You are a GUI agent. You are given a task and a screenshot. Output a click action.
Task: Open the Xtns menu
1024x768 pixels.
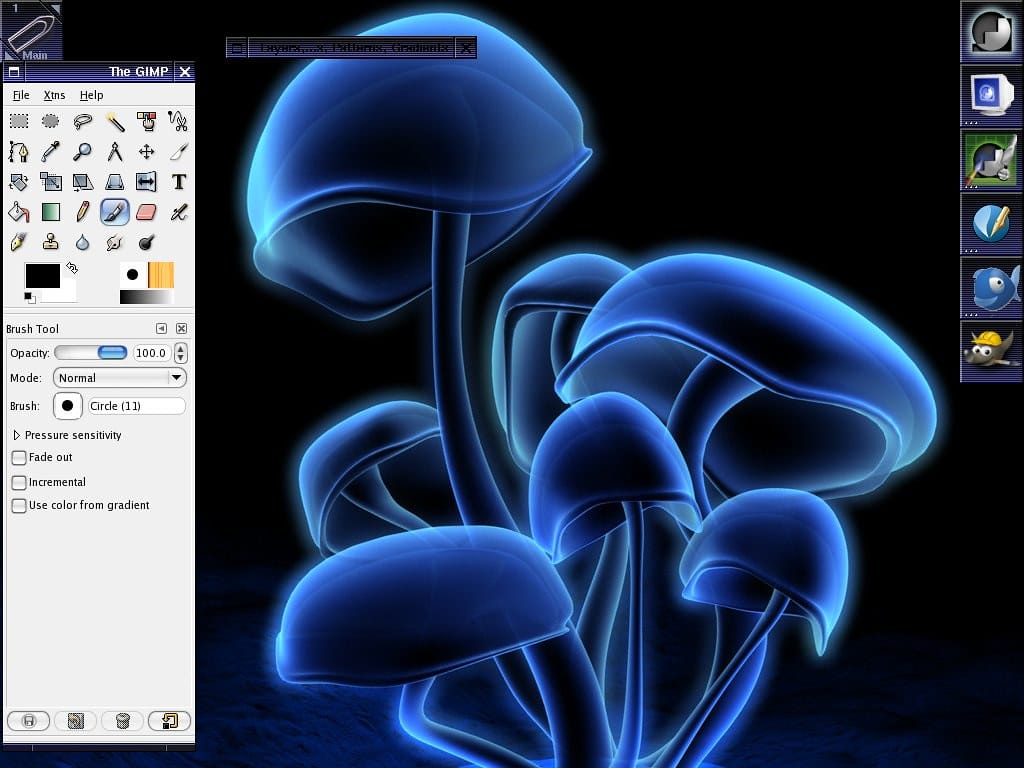(54, 95)
